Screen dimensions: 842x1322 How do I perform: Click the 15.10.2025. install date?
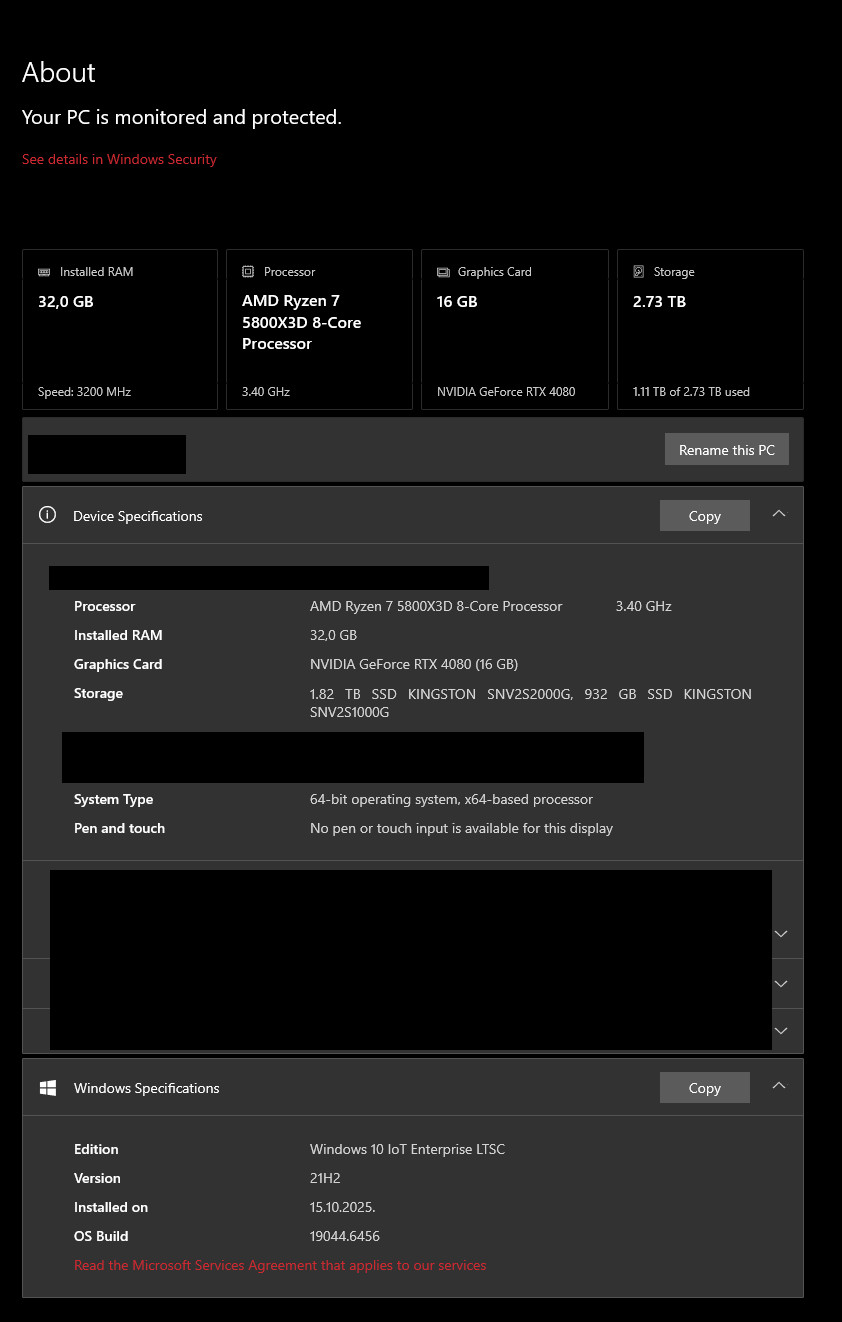point(343,1207)
